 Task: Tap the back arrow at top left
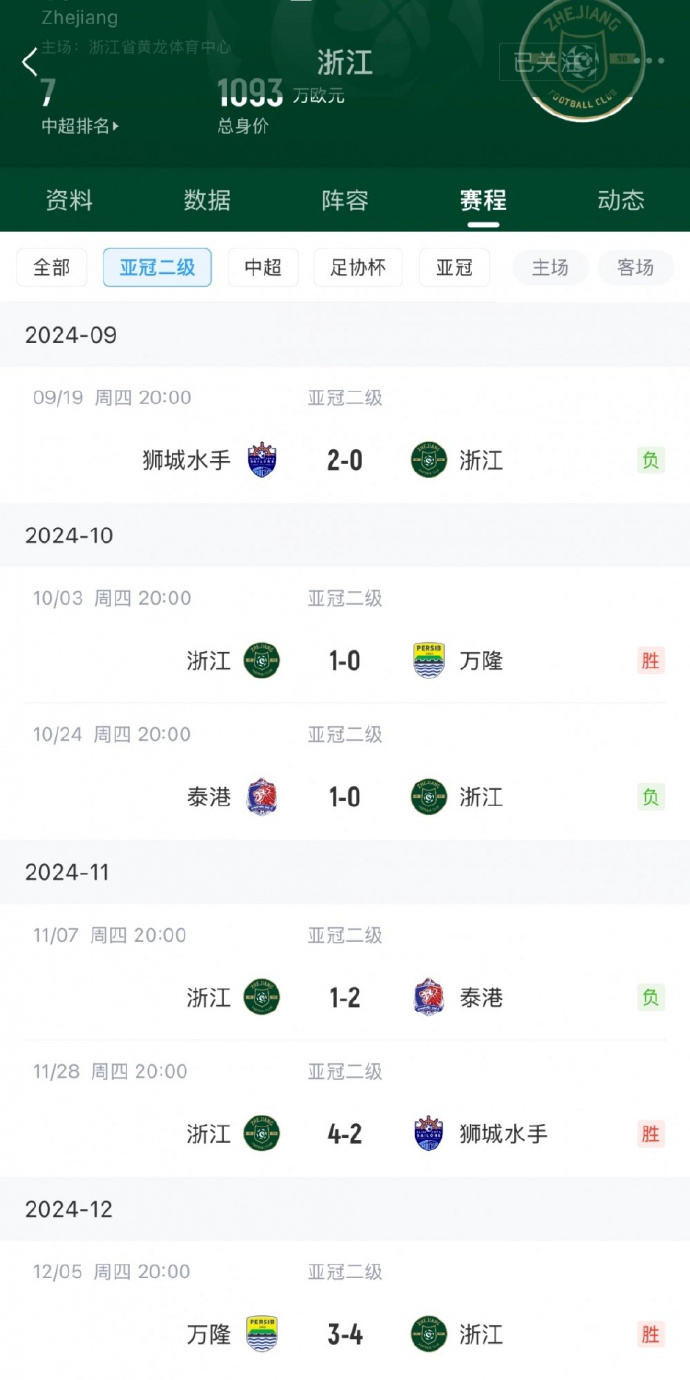29,62
